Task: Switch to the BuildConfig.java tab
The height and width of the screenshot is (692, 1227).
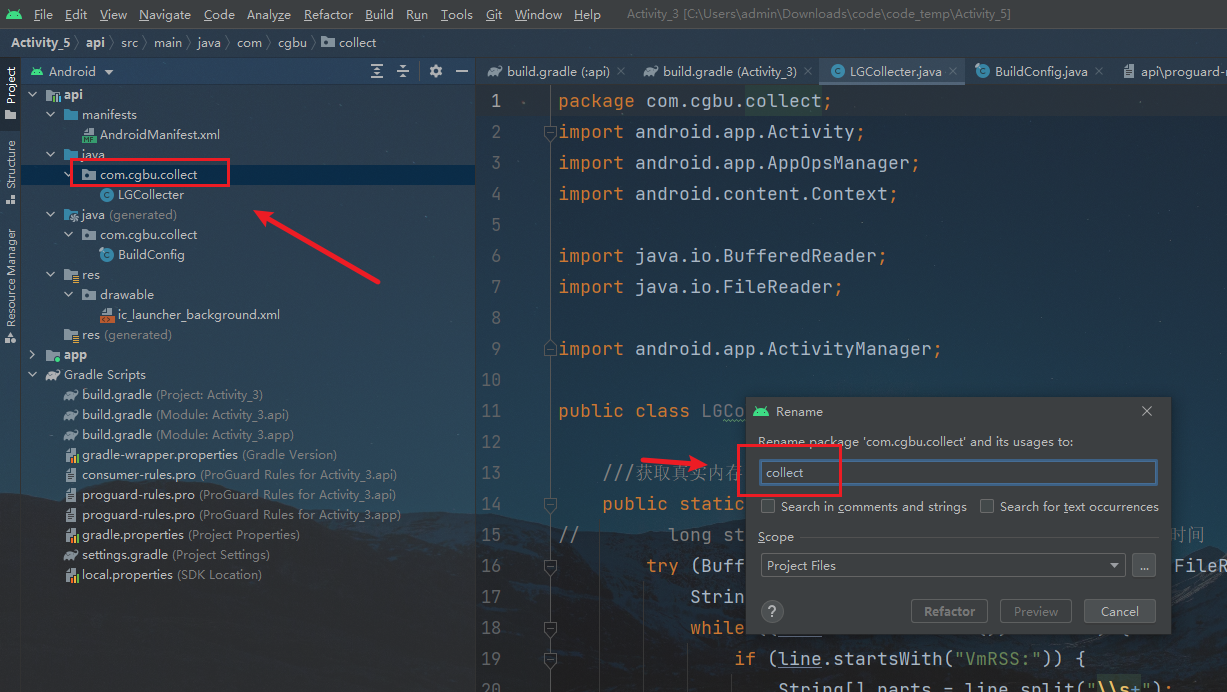Action: point(1040,72)
